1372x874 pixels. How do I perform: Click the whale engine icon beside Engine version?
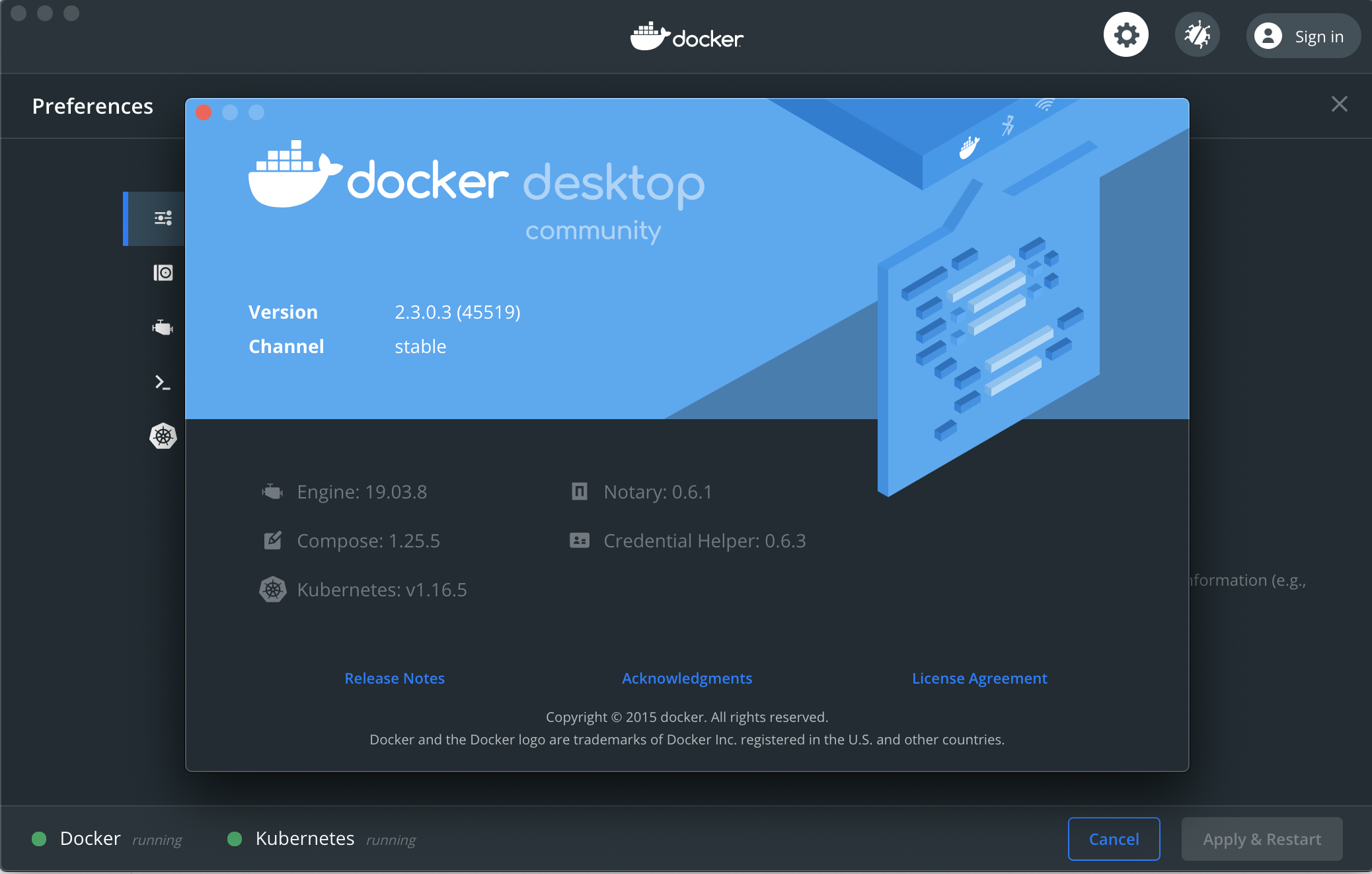tap(272, 491)
